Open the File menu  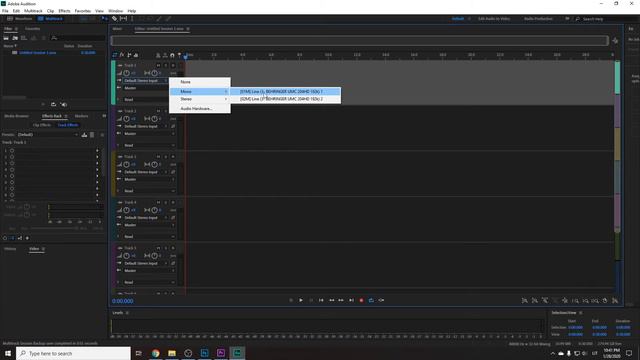pos(5,11)
